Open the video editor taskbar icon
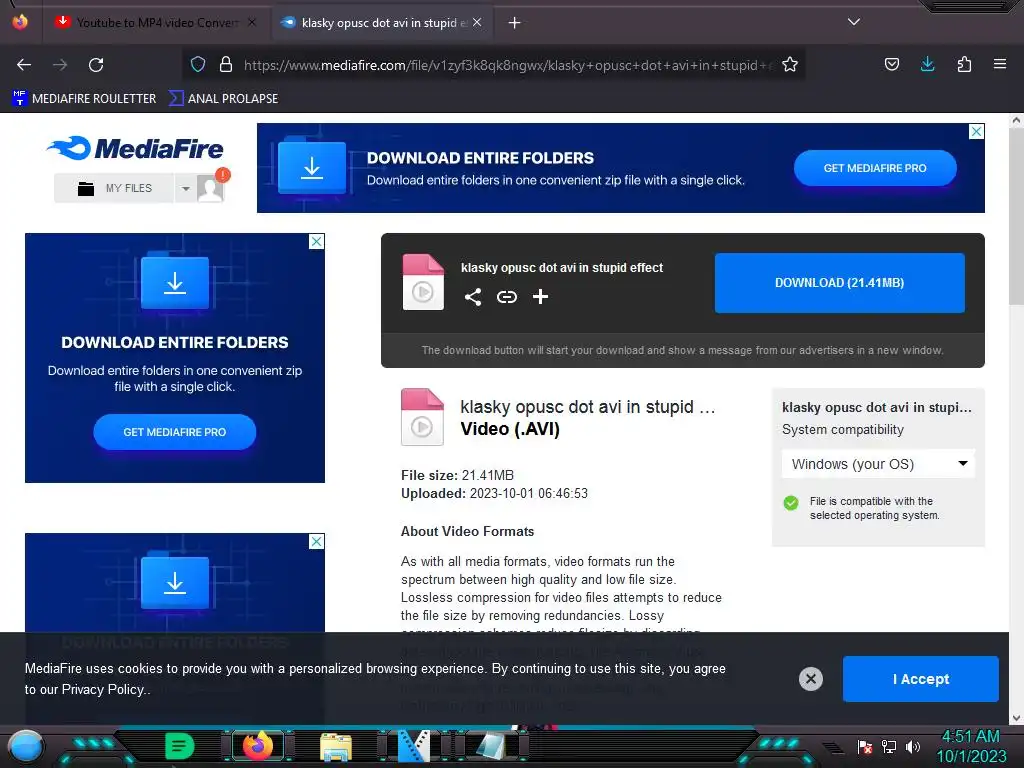Viewport: 1024px width, 768px height. (414, 746)
